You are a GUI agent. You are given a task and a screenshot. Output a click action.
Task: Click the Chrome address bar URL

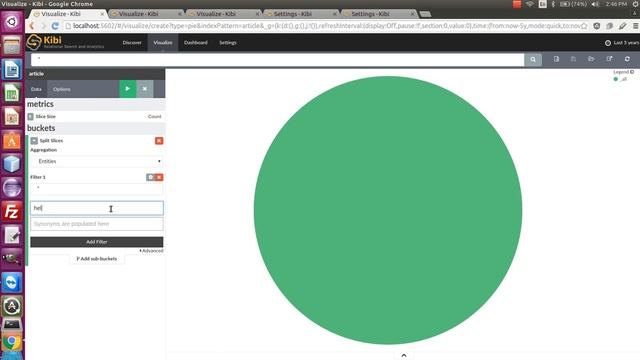pyautogui.click(x=326, y=26)
